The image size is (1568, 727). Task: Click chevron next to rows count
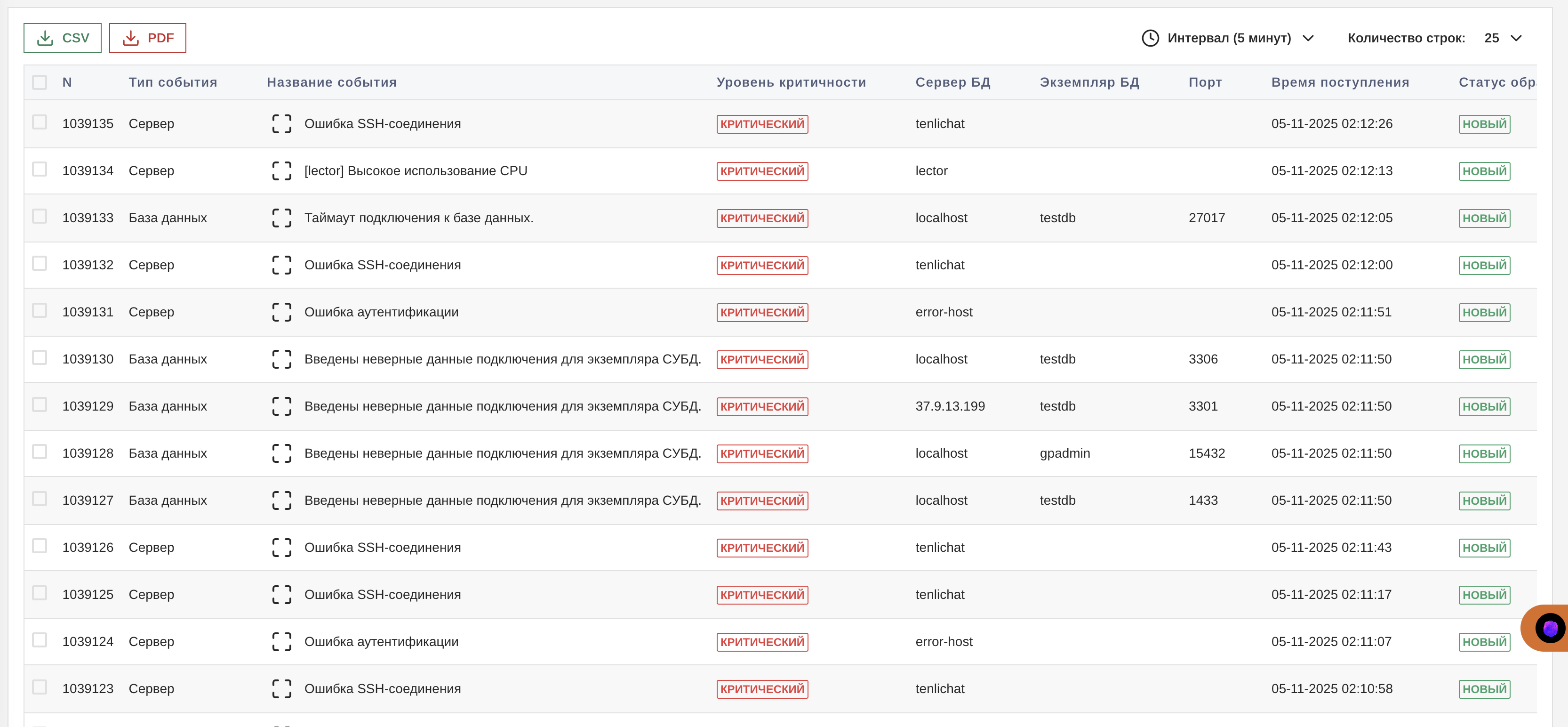coord(1516,38)
